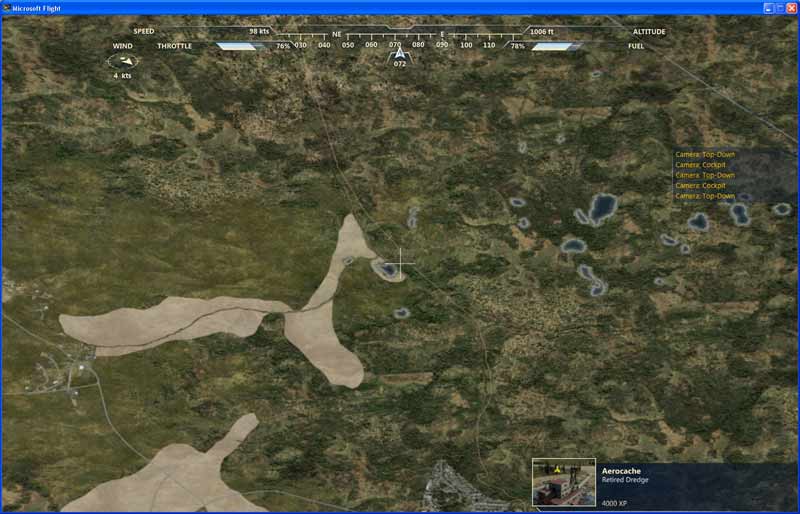Click the fuel level bar
Viewport: 800px width, 514px height.
click(557, 46)
